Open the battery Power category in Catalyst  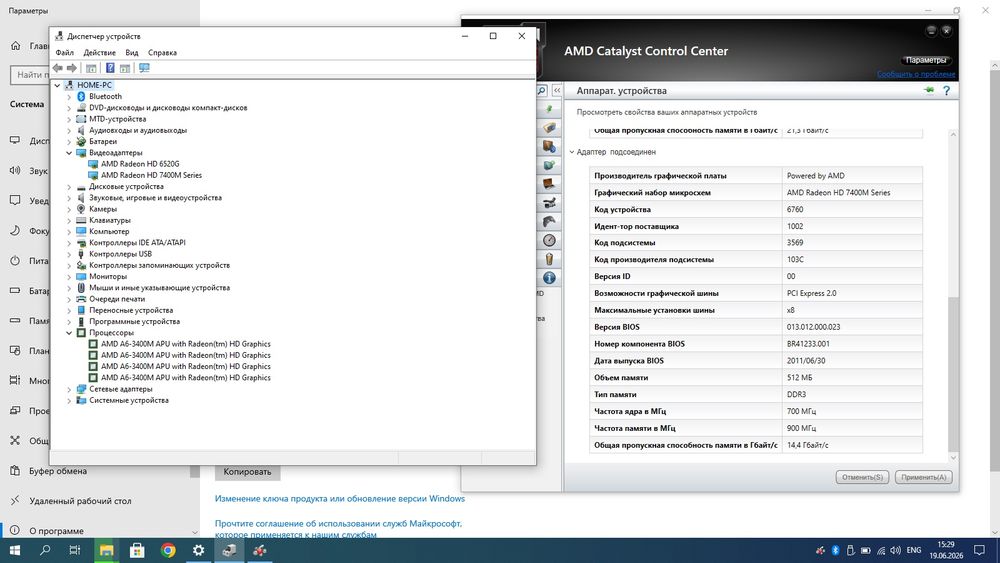click(x=549, y=259)
